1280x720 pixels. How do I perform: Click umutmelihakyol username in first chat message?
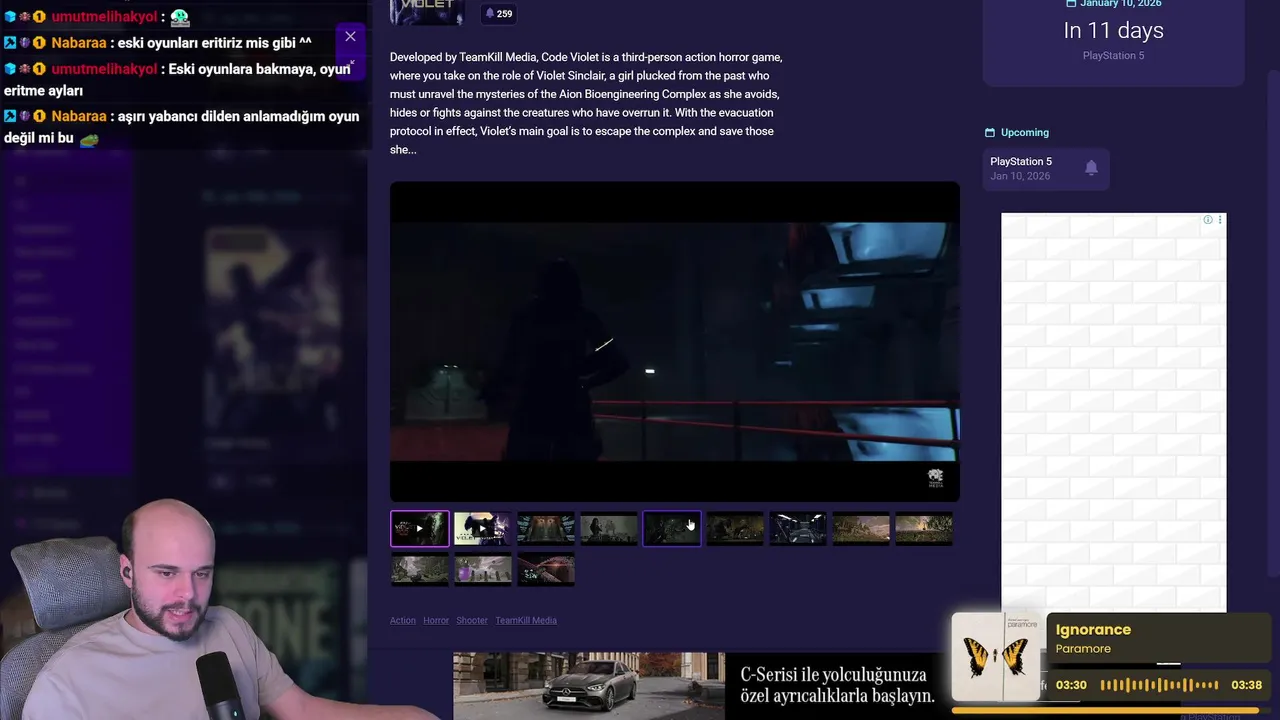[x=104, y=17]
